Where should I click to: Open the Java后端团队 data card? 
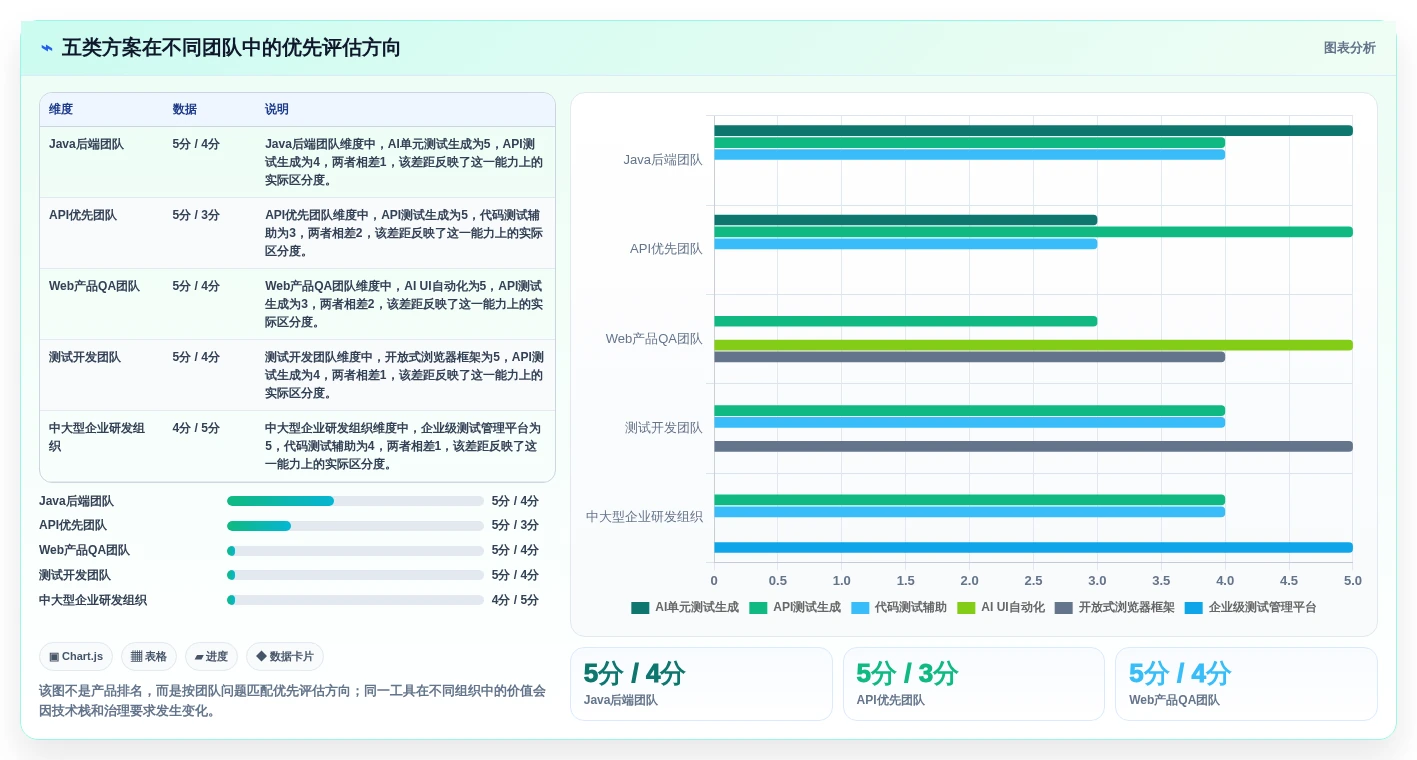pyautogui.click(x=701, y=684)
